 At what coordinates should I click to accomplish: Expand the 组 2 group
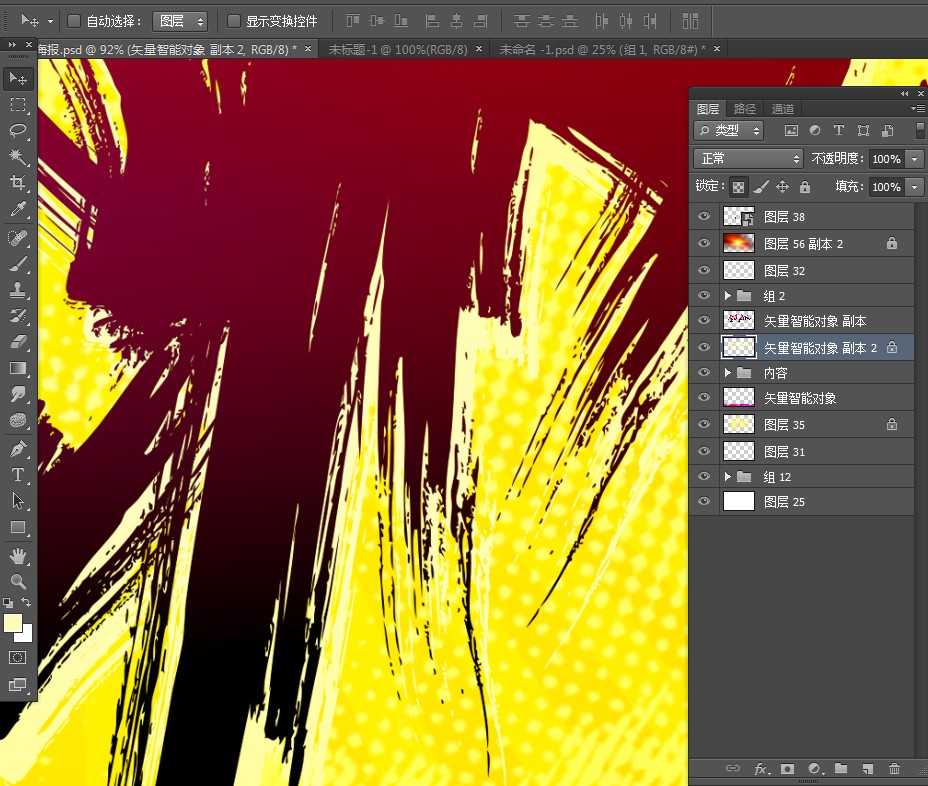pyautogui.click(x=728, y=295)
